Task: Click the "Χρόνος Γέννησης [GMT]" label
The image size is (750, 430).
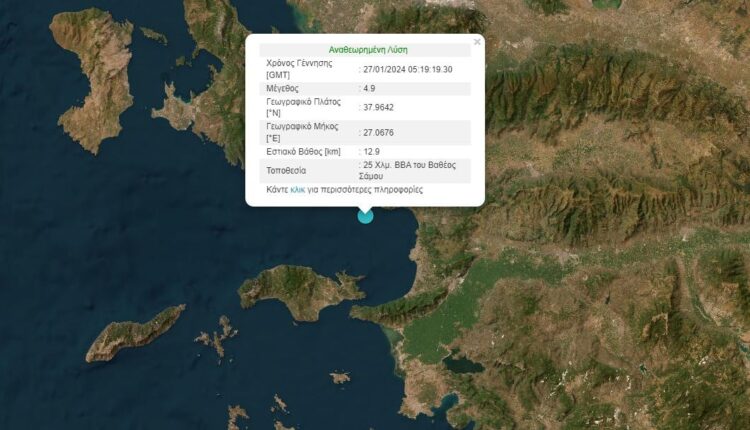Action: tap(300, 68)
